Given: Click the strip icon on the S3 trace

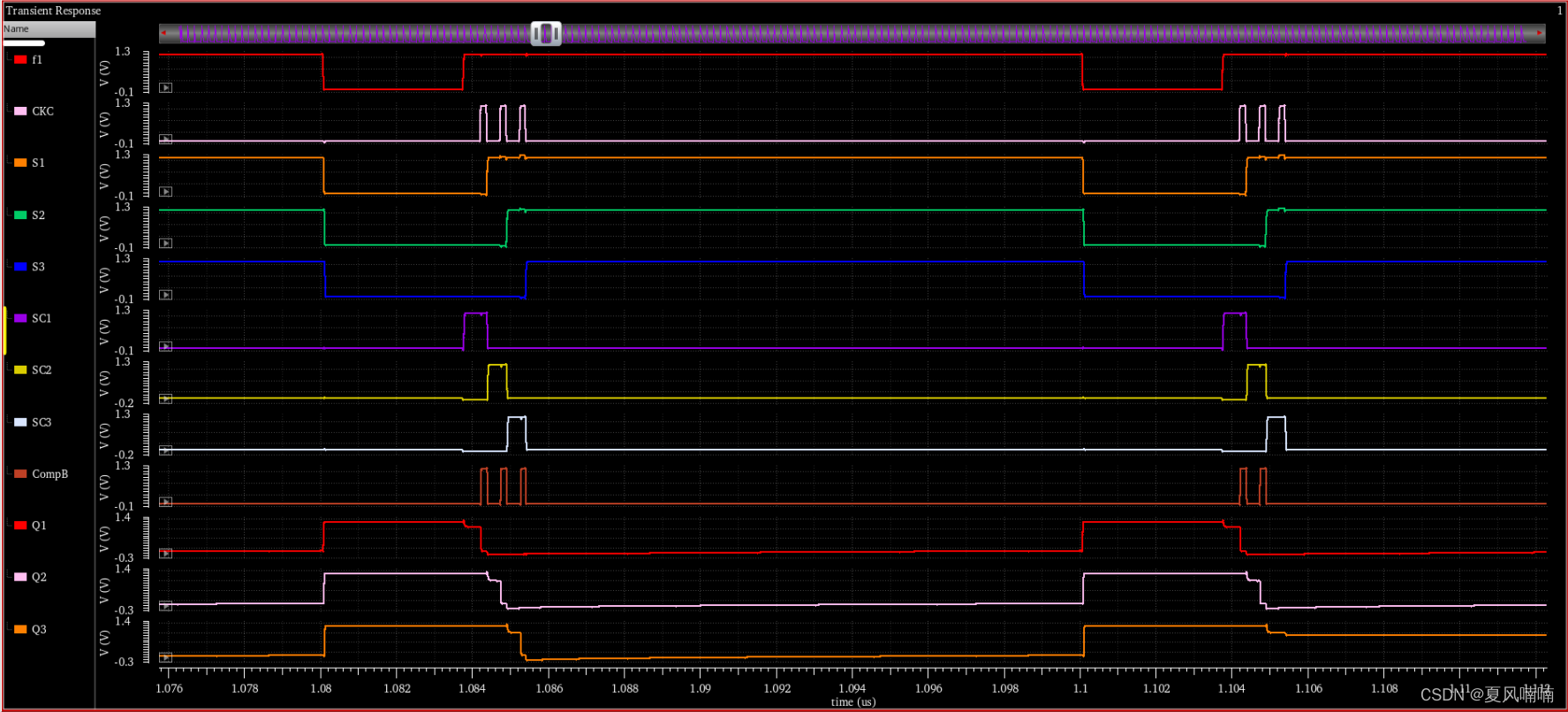Looking at the screenshot, I should pos(165,295).
